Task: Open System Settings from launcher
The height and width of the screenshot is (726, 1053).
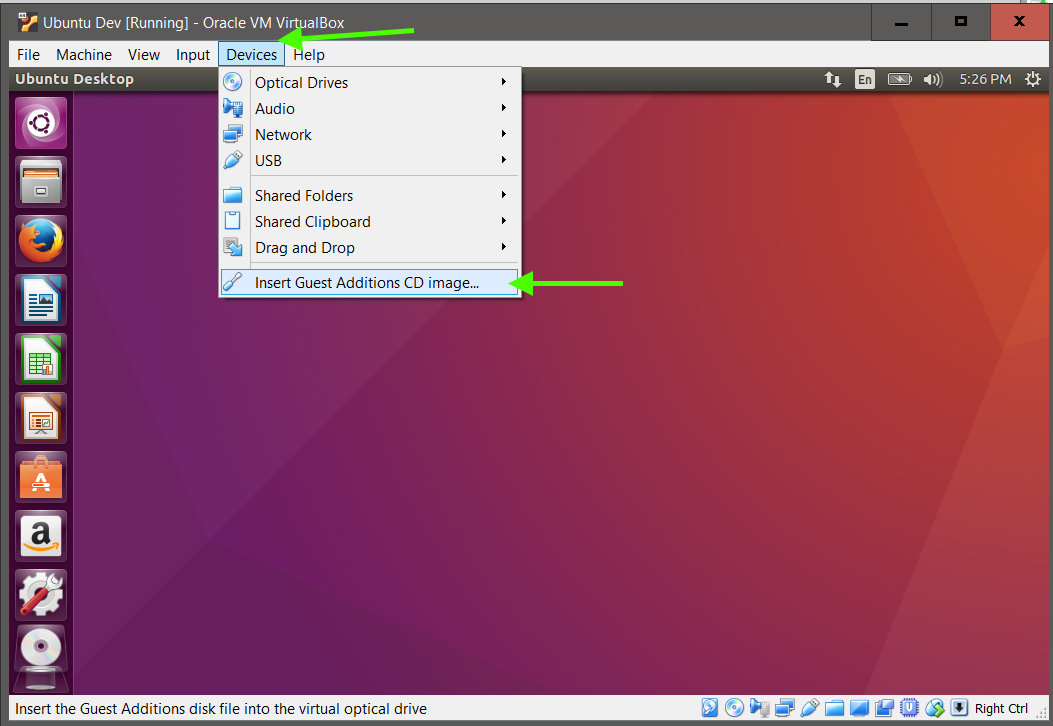Action: [41, 596]
